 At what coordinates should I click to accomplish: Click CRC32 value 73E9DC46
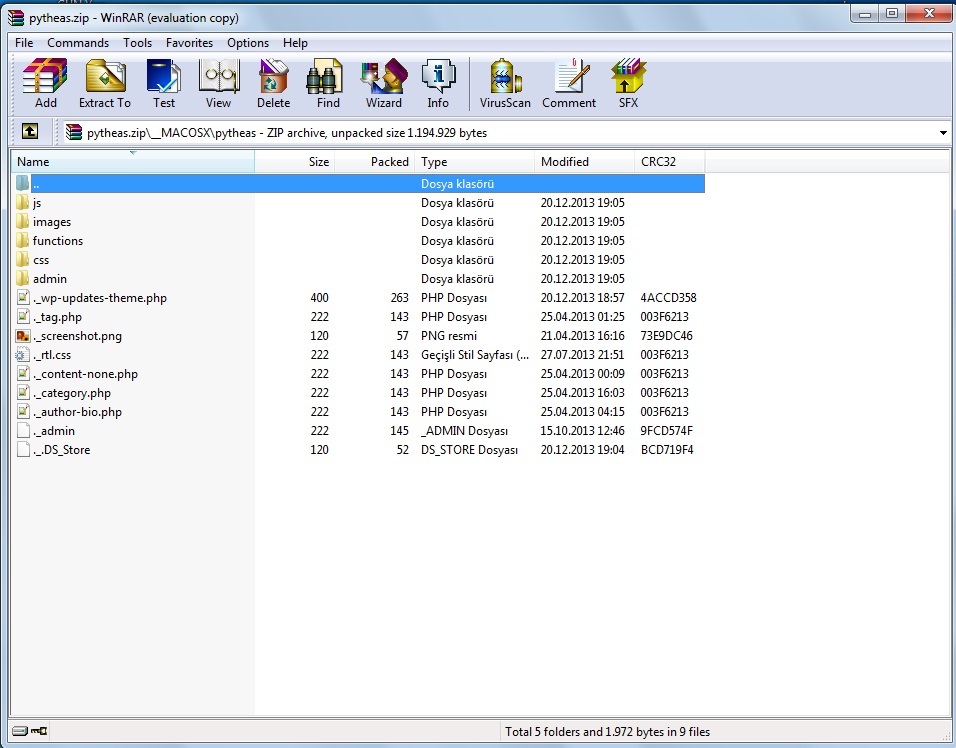[666, 335]
